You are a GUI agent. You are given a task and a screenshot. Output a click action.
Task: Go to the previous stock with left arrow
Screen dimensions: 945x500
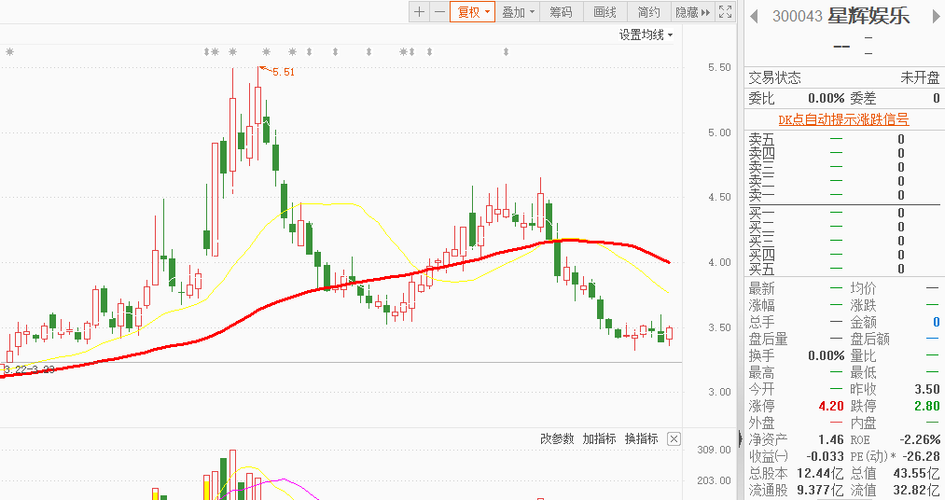tap(753, 16)
